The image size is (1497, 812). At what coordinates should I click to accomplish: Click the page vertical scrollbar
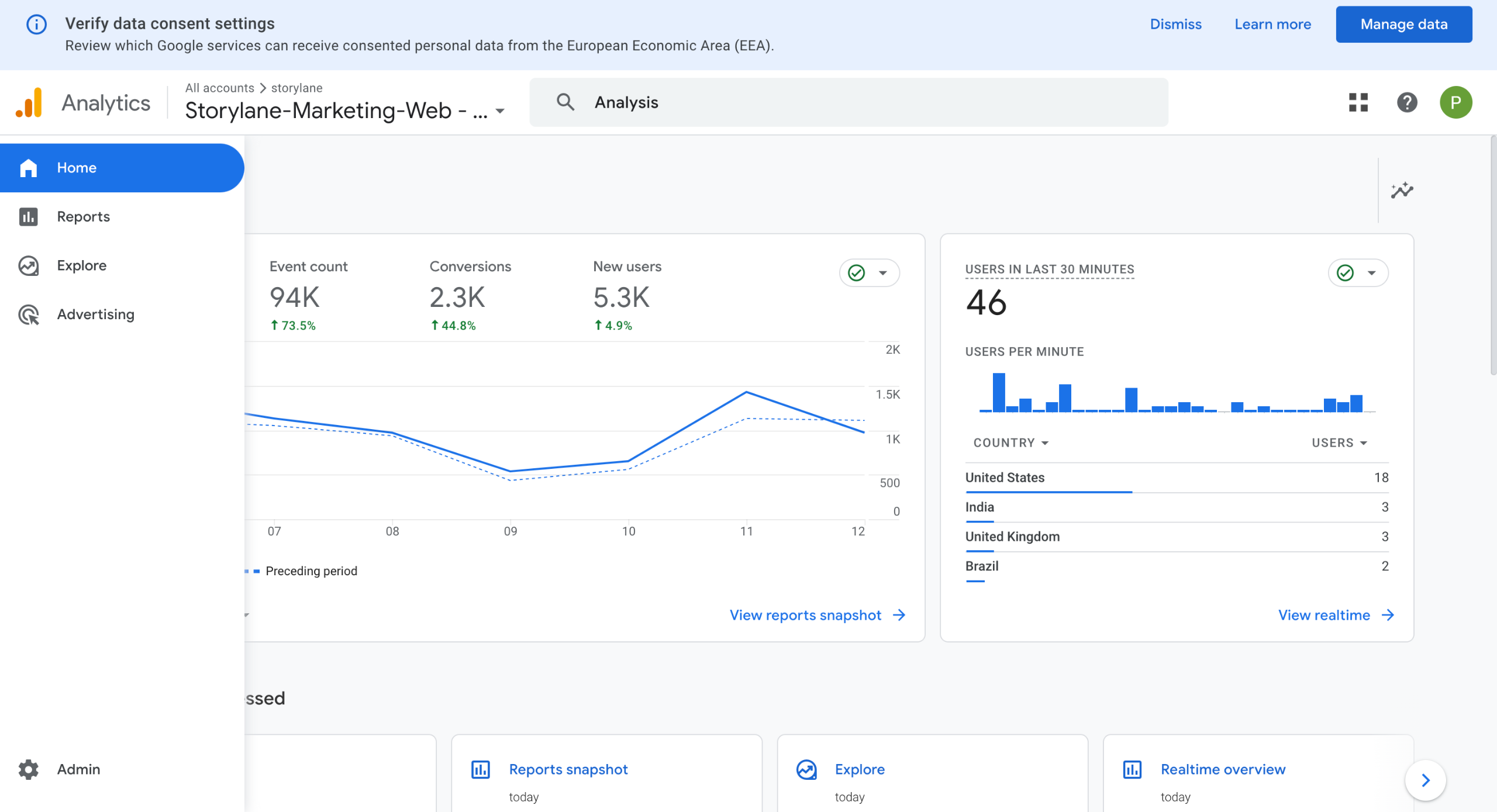pyautogui.click(x=1493, y=255)
